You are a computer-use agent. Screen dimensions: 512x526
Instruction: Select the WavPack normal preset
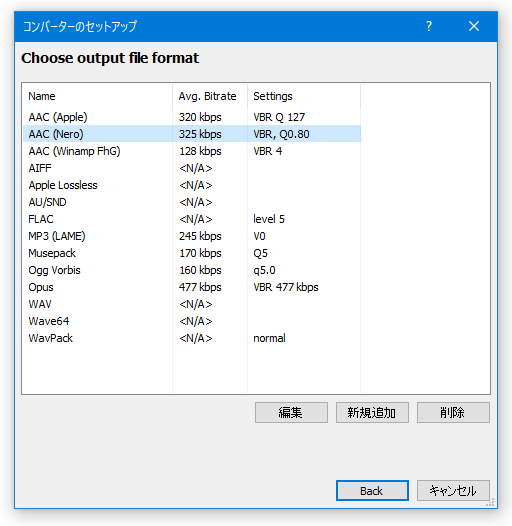(x=192, y=338)
